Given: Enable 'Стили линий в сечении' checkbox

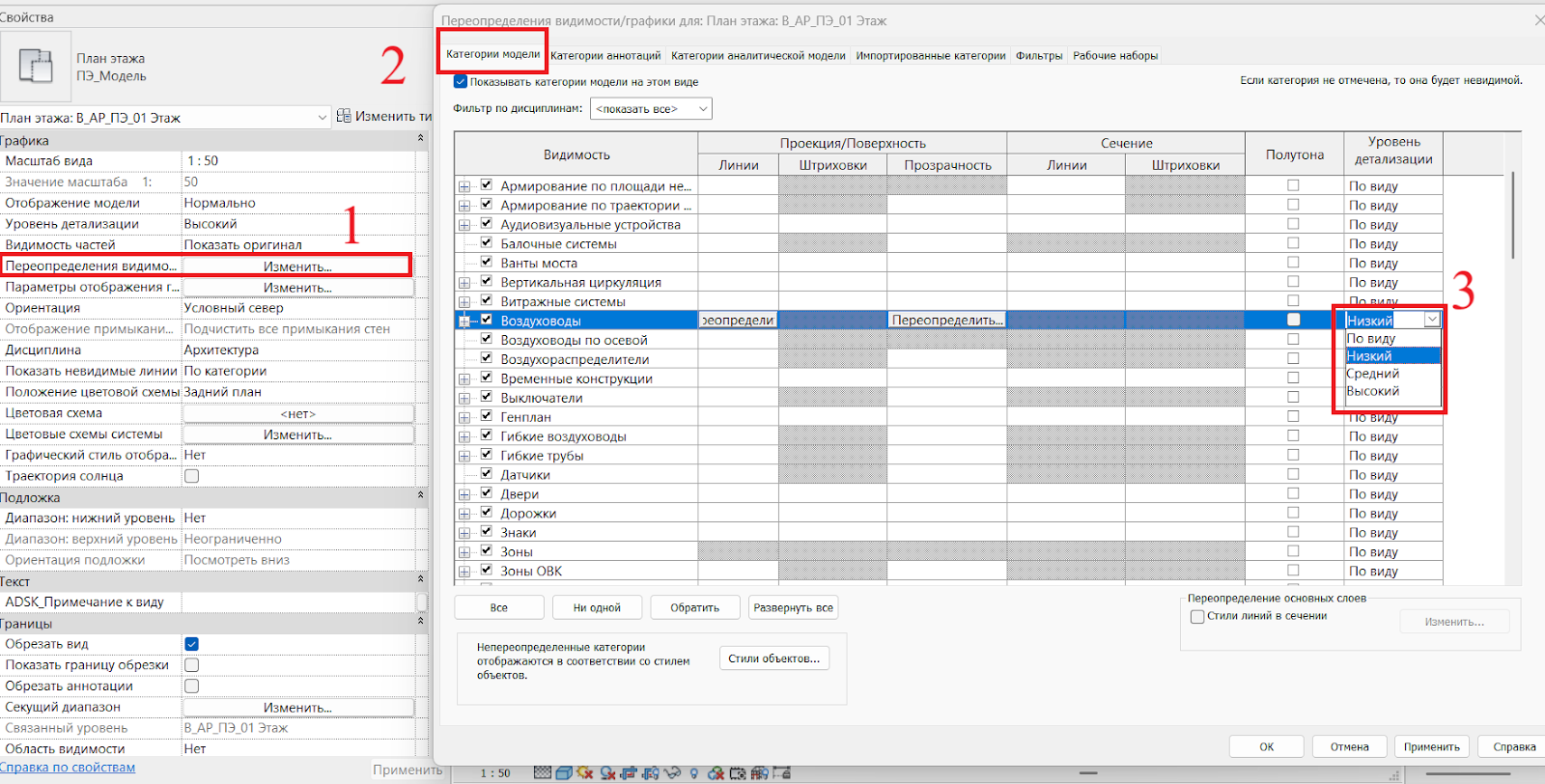Looking at the screenshot, I should pos(1197,616).
